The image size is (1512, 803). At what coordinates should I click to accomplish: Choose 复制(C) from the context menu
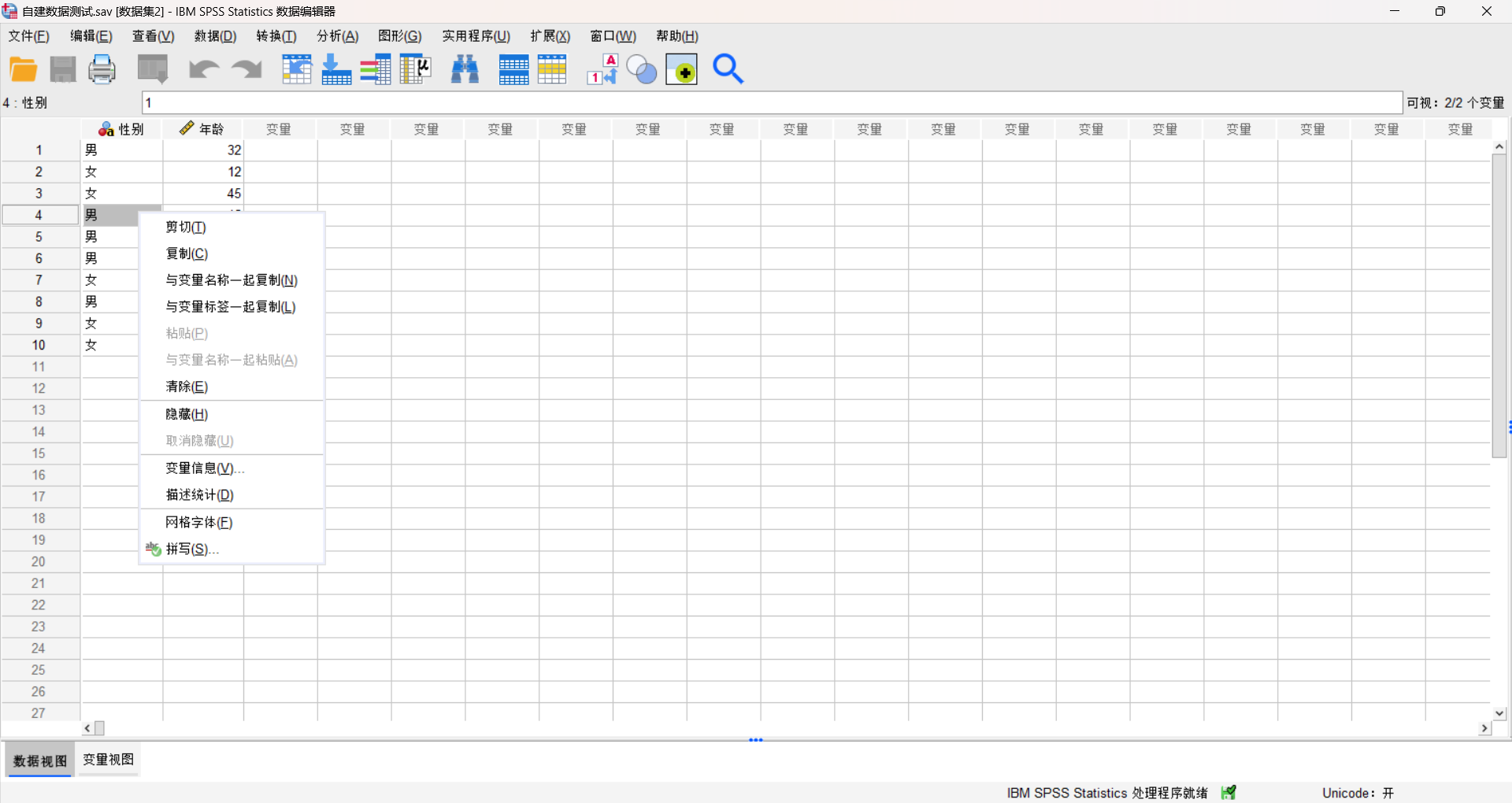(x=232, y=253)
